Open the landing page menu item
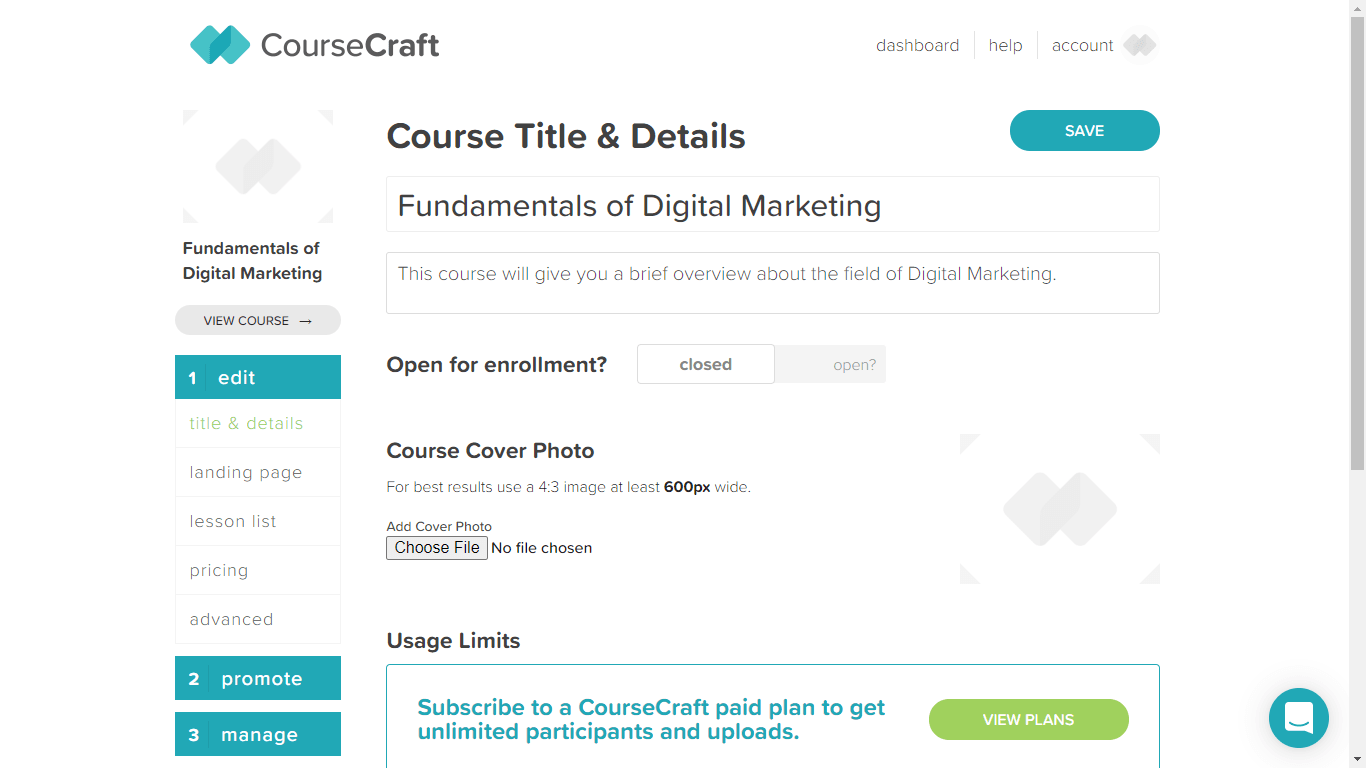Viewport: 1366px width, 776px height. [x=246, y=473]
